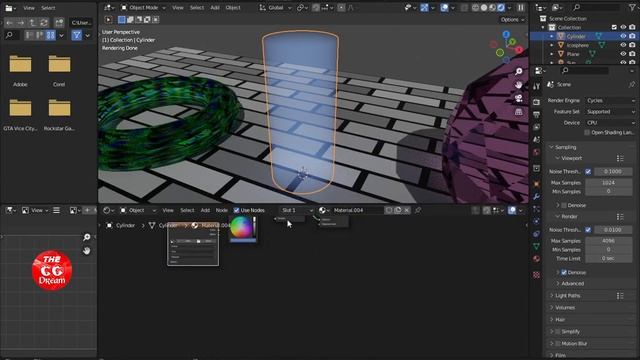Viewport: 640px width, 360px height.
Task: Toggle Use Nodes checkbox
Action: (x=236, y=210)
